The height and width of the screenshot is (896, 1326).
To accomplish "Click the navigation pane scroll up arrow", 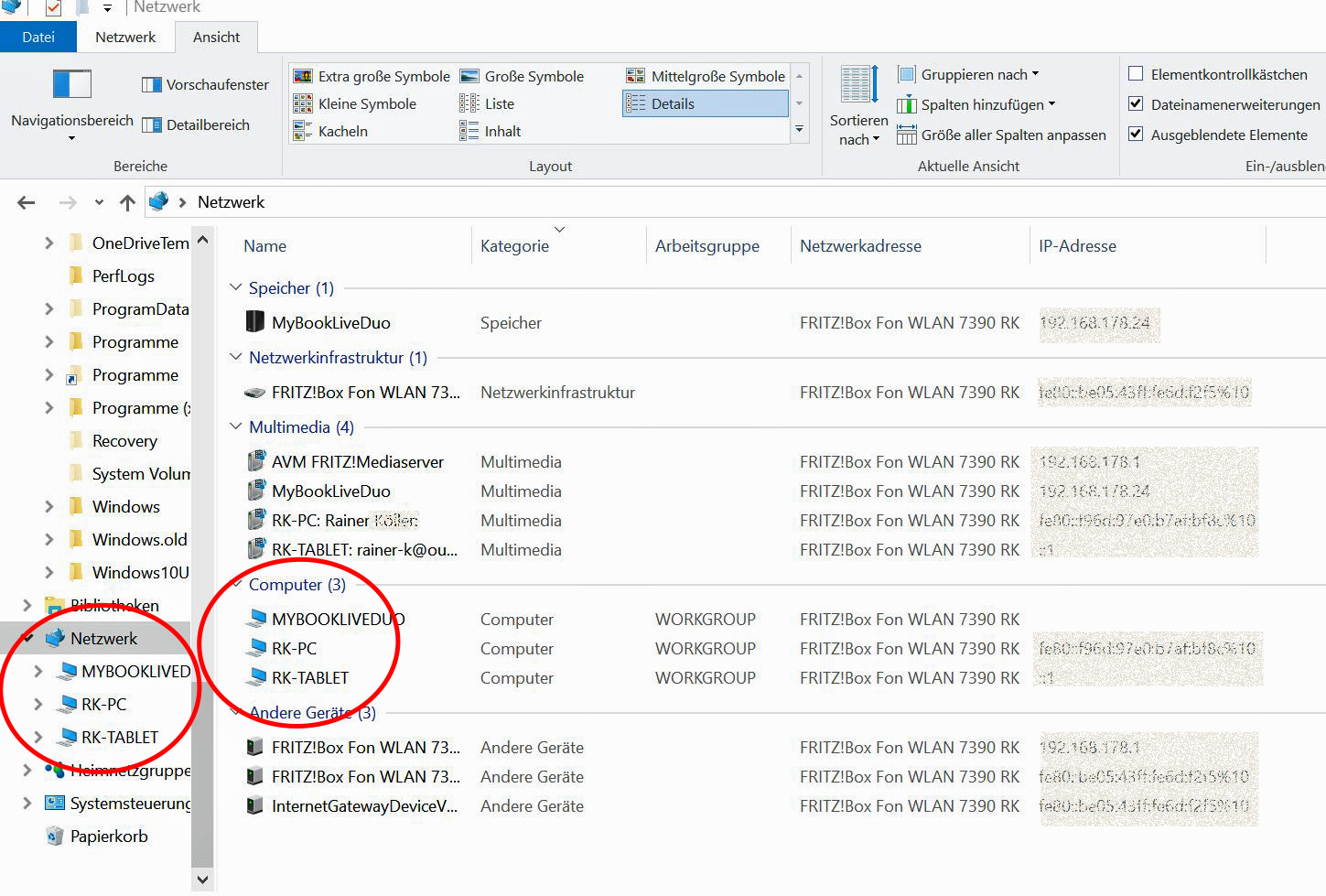I will [202, 240].
